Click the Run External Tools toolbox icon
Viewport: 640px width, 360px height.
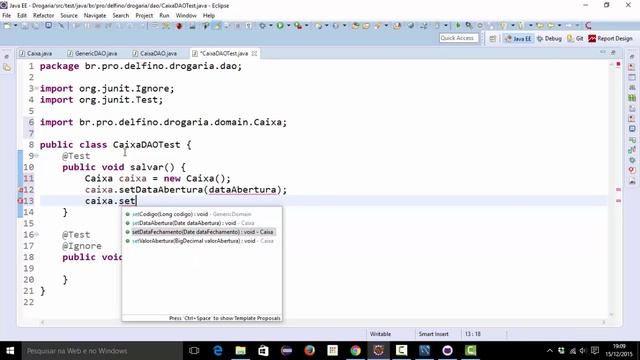click(x=298, y=26)
